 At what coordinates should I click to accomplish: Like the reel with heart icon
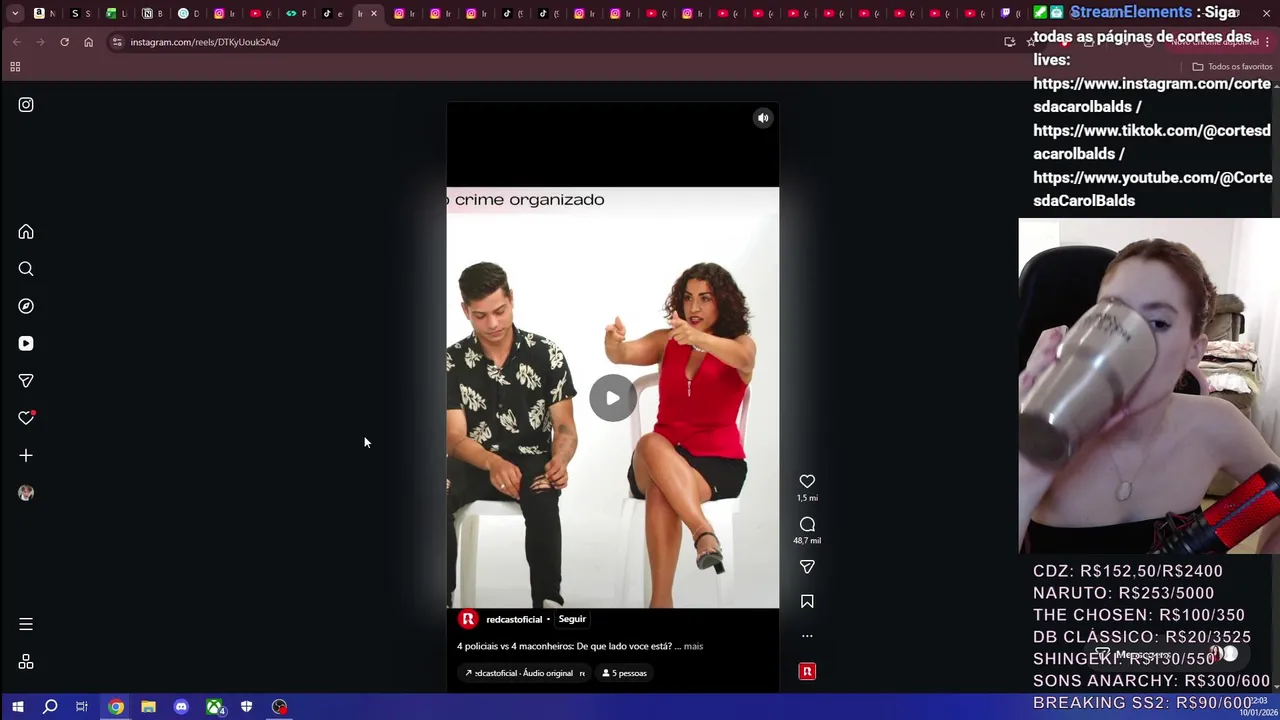[807, 481]
